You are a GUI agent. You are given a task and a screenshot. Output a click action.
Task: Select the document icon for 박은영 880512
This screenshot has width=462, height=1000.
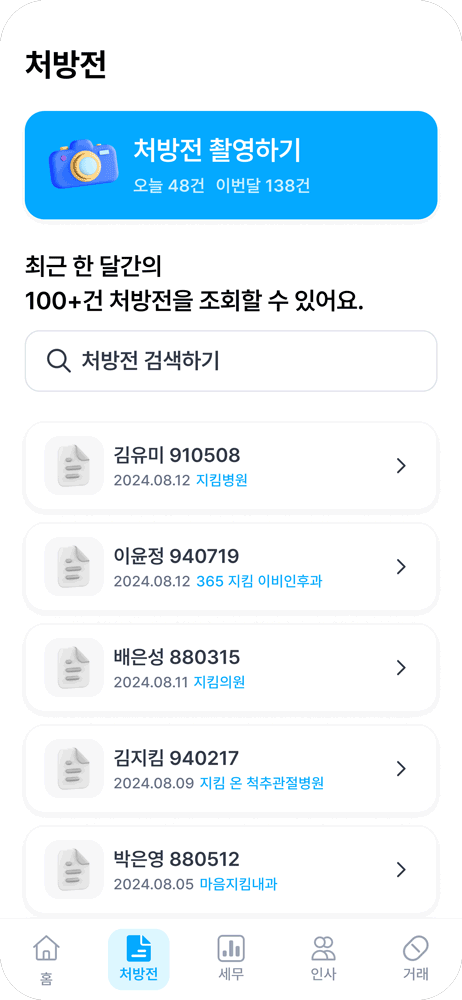(x=74, y=869)
